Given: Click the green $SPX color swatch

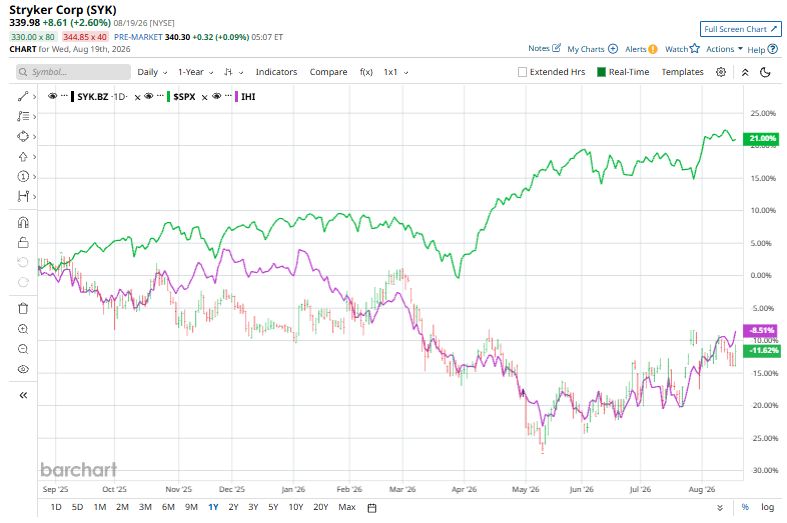Looking at the screenshot, I should [169, 96].
